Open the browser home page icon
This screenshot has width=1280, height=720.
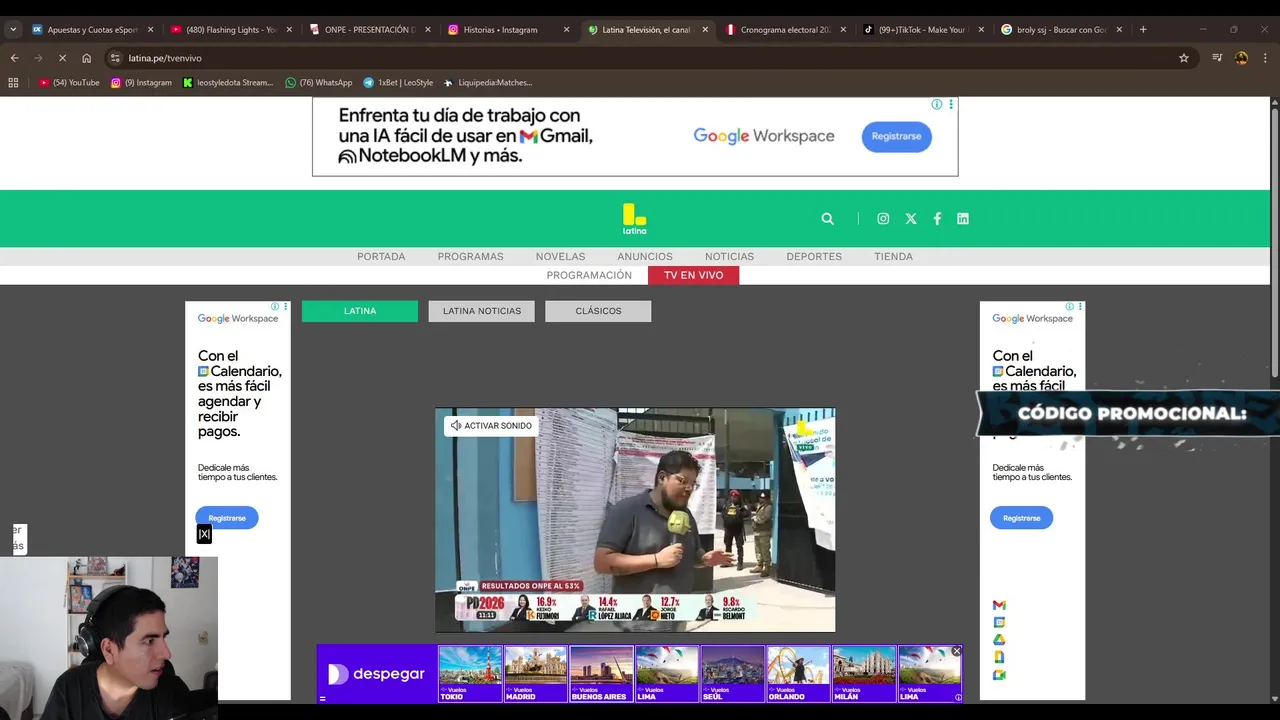[x=86, y=58]
